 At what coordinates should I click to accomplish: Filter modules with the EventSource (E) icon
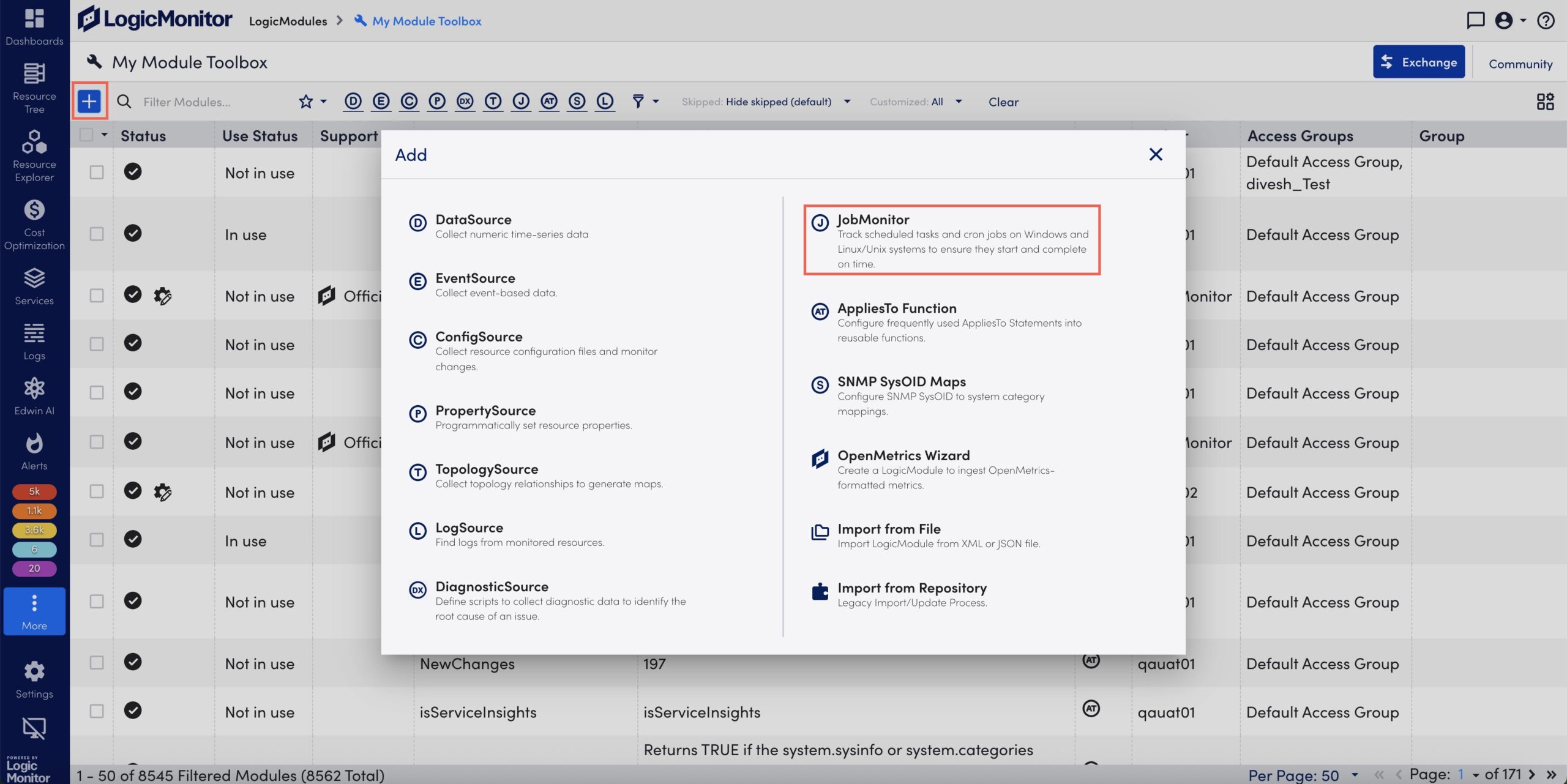point(381,102)
